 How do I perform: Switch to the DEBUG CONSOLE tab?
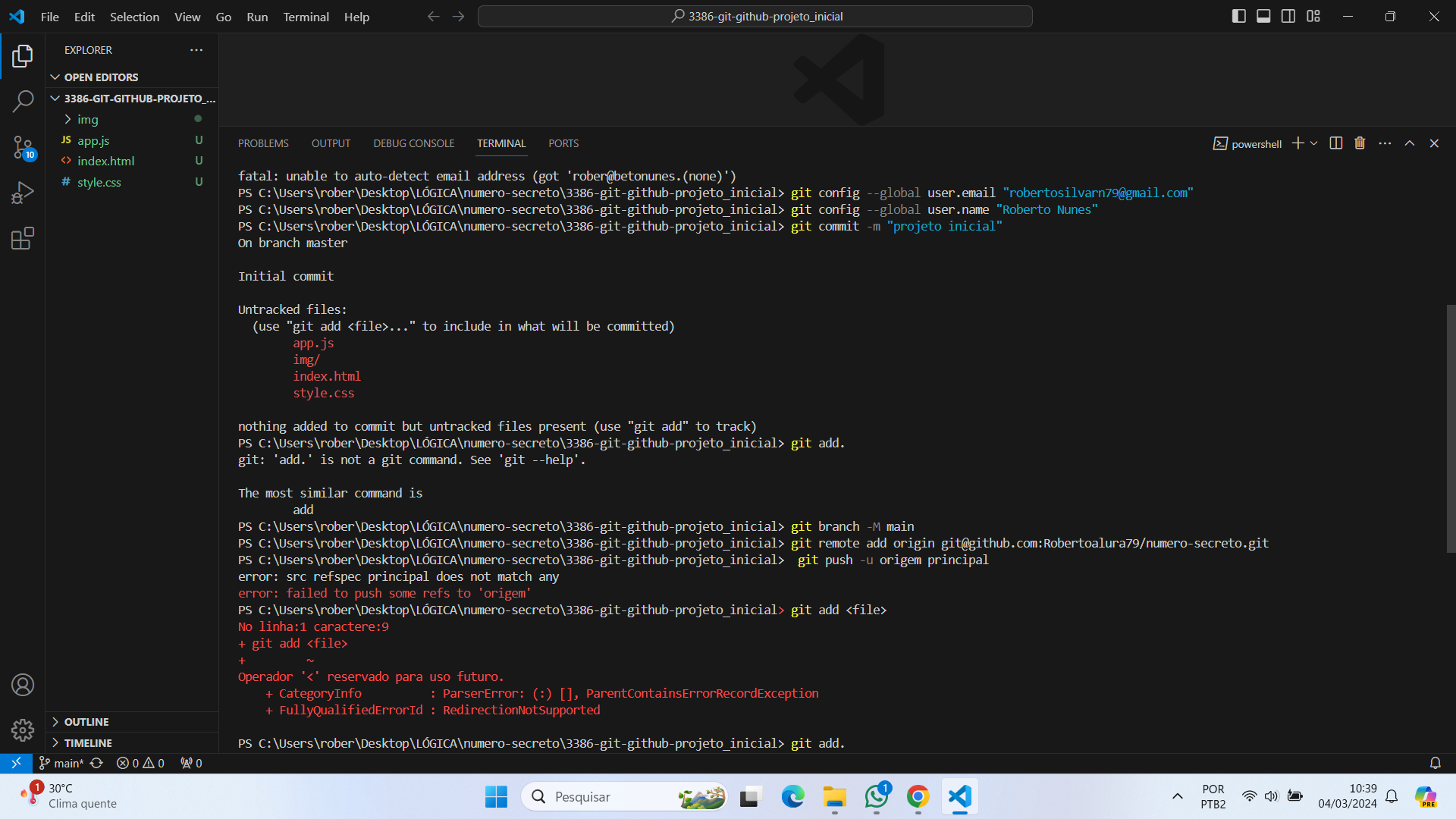(x=414, y=143)
